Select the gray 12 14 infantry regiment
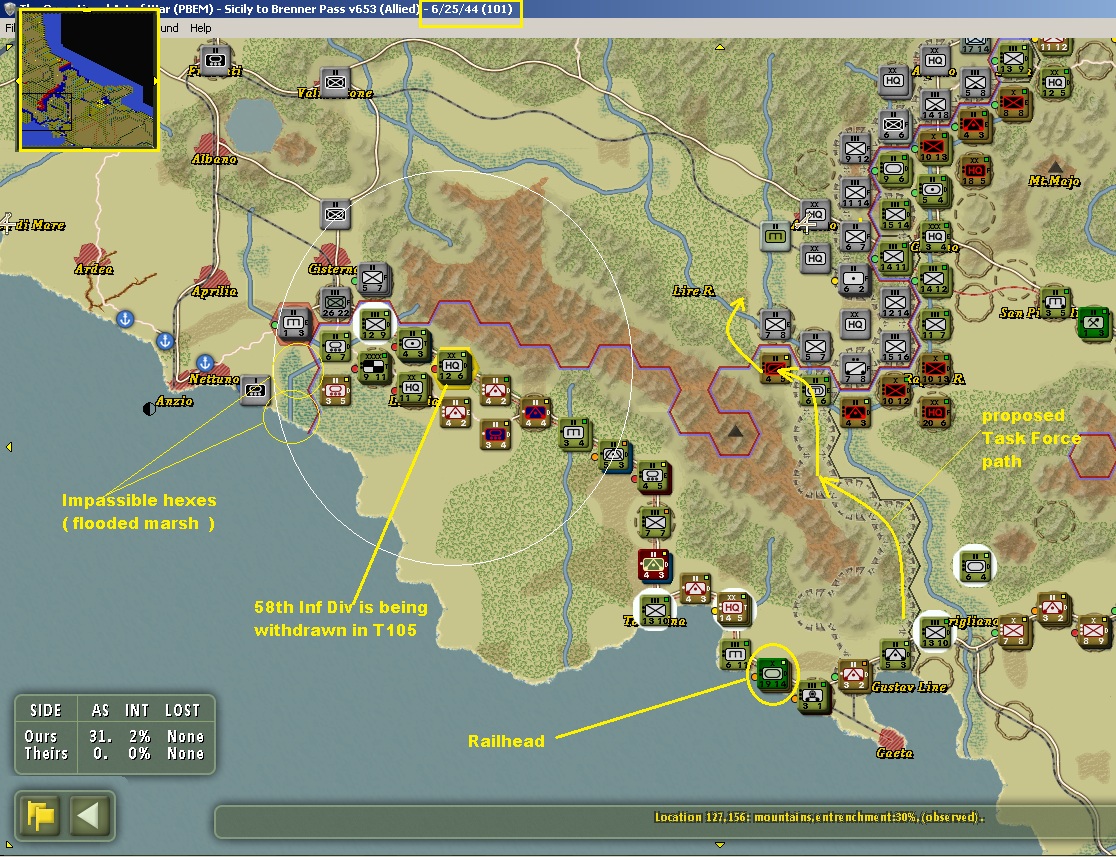This screenshot has height=857, width=1116. [895, 303]
